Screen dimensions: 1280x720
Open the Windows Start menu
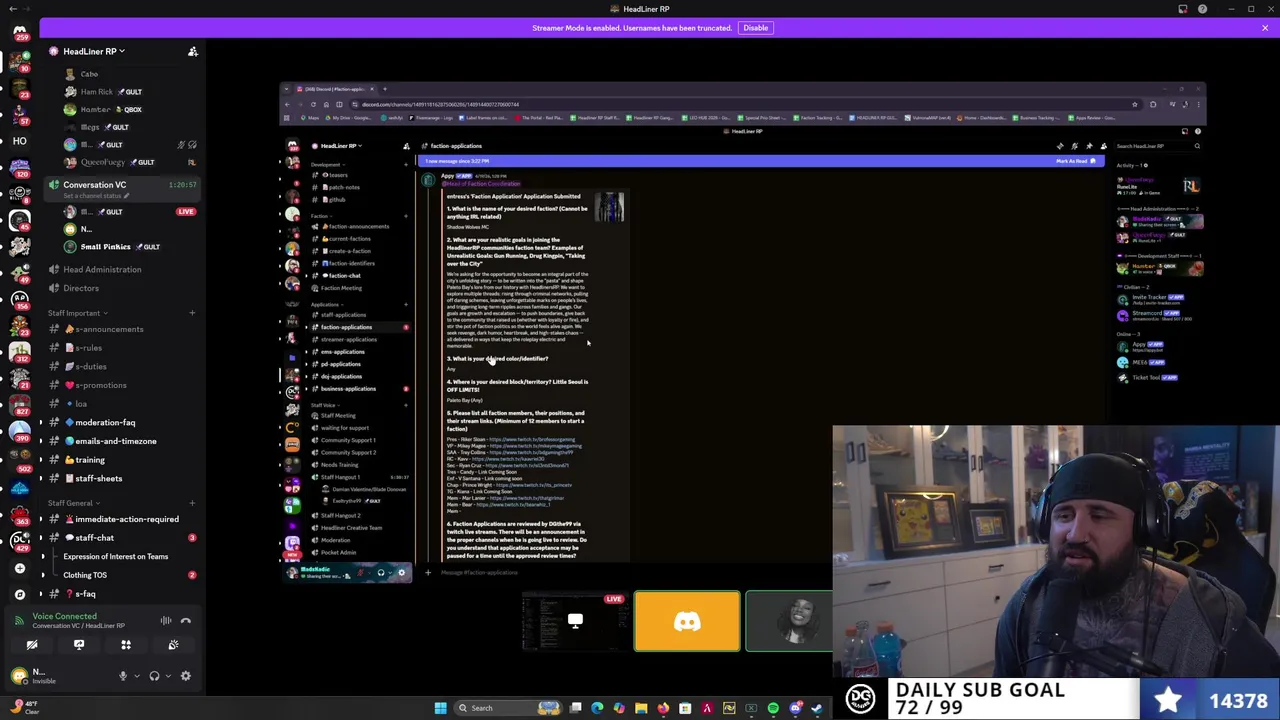(440, 708)
